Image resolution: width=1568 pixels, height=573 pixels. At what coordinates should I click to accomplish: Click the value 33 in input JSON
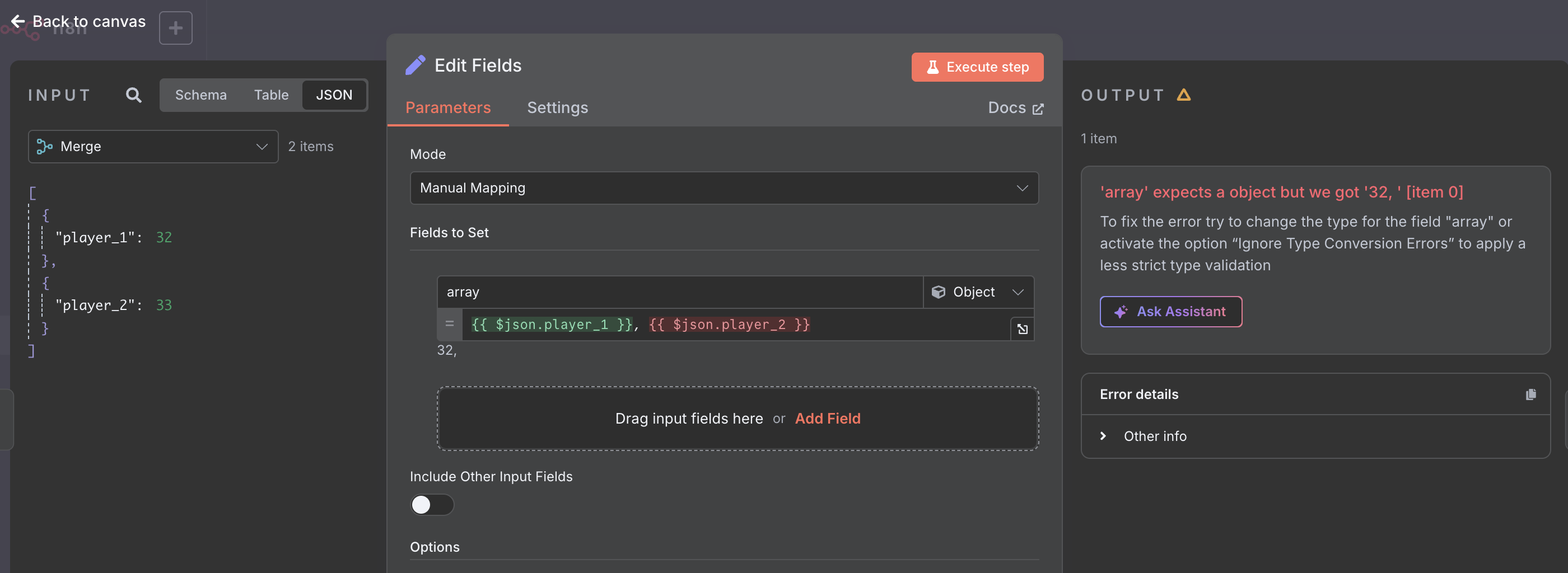pyautogui.click(x=164, y=305)
